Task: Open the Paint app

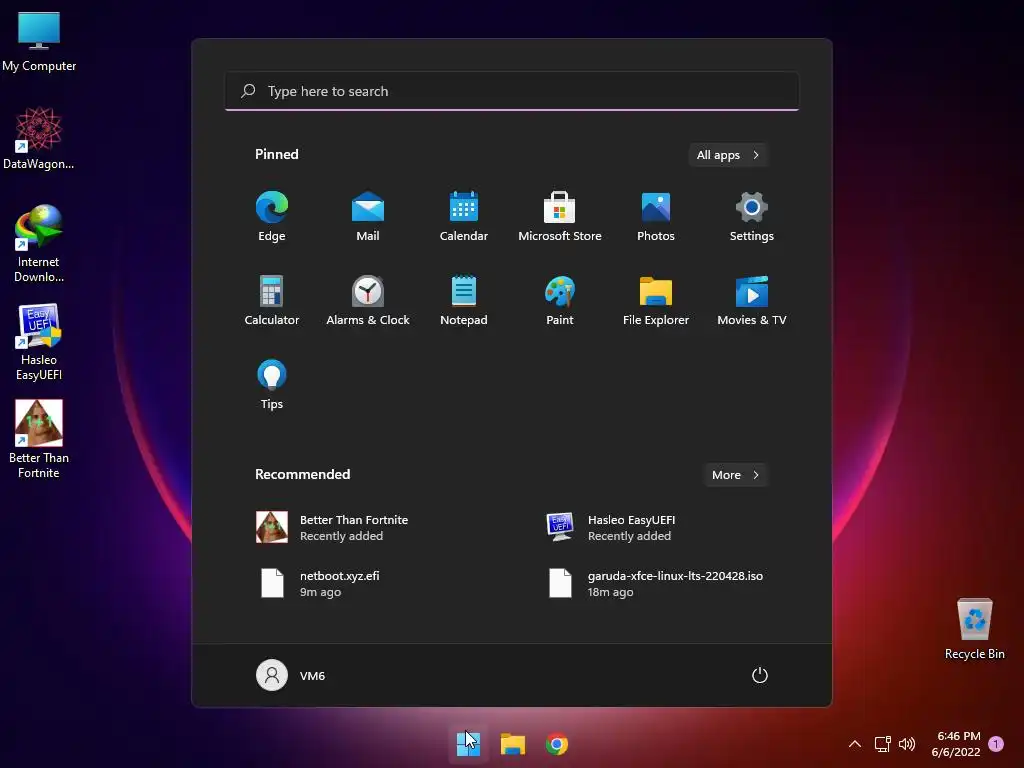Action: (x=560, y=300)
